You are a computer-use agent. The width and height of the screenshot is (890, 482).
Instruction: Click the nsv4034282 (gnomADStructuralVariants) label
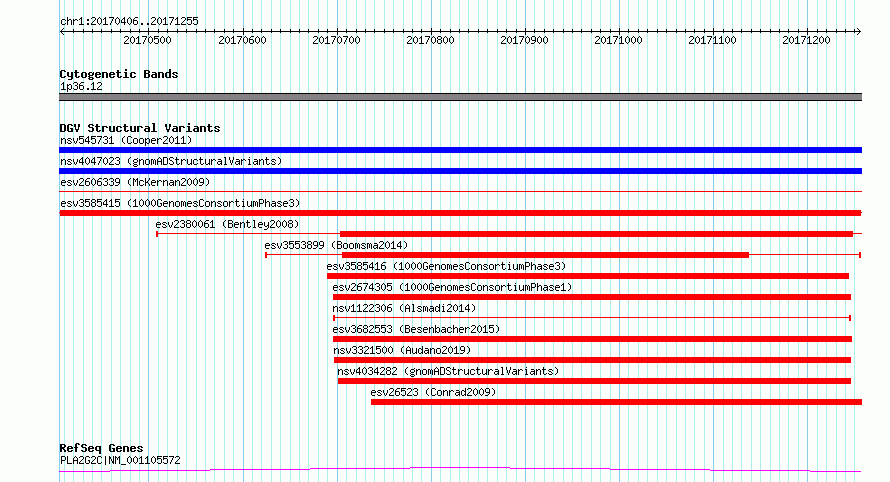[448, 371]
